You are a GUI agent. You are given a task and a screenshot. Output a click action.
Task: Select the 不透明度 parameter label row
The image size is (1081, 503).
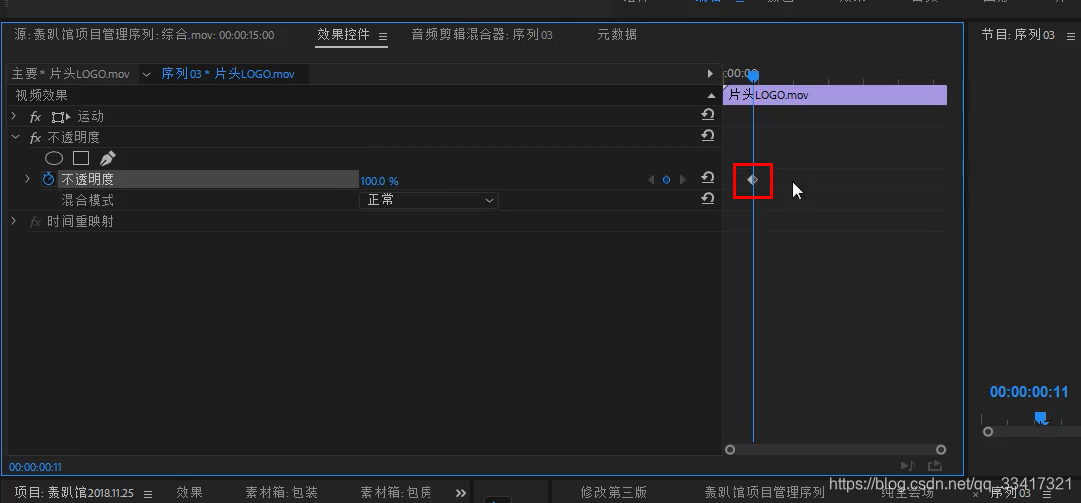208,179
